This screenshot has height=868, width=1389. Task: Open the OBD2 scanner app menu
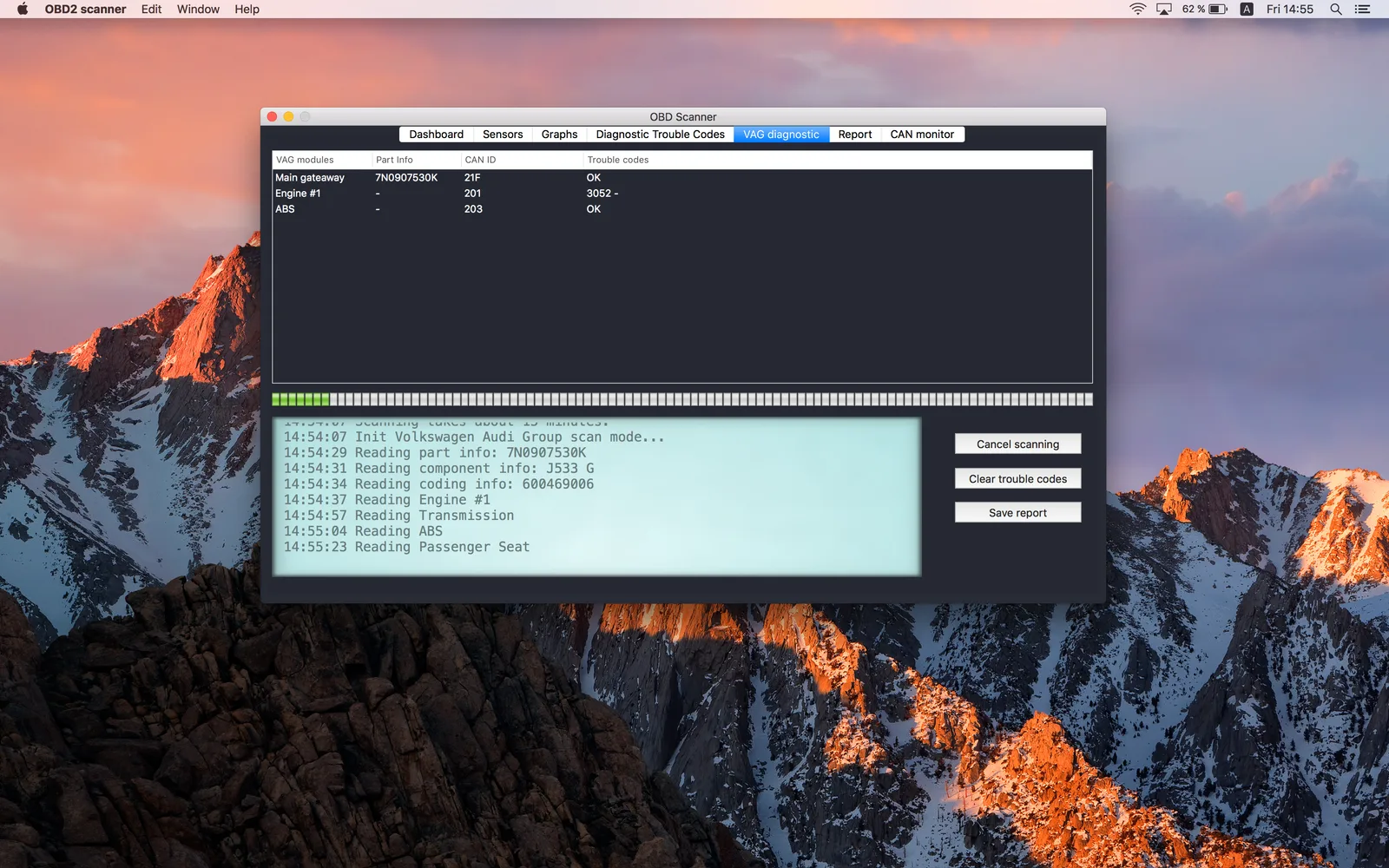[x=85, y=9]
